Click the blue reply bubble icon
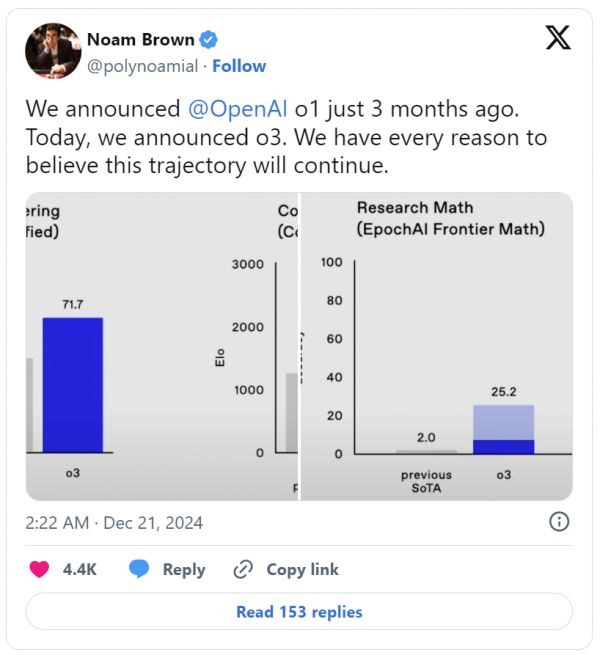 tap(139, 569)
